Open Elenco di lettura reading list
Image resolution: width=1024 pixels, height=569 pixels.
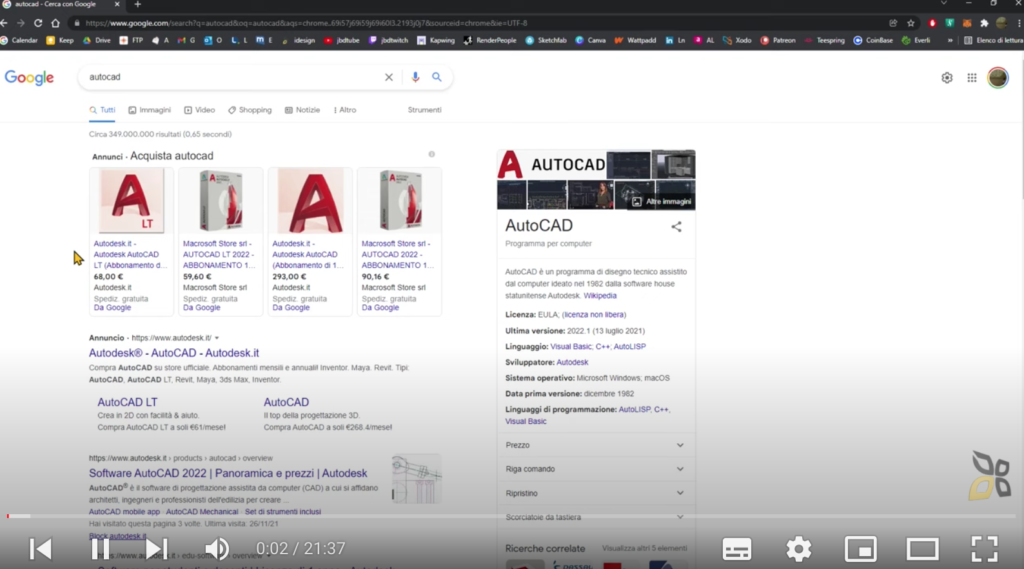tap(993, 40)
